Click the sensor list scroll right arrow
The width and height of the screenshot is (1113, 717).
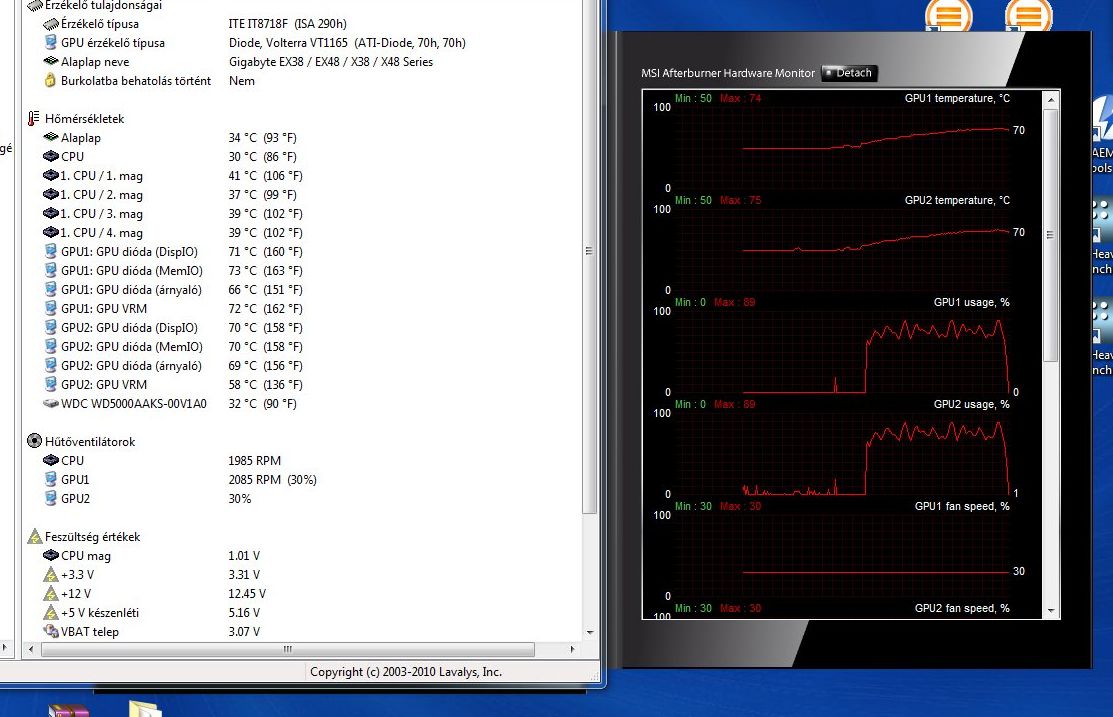(x=573, y=649)
